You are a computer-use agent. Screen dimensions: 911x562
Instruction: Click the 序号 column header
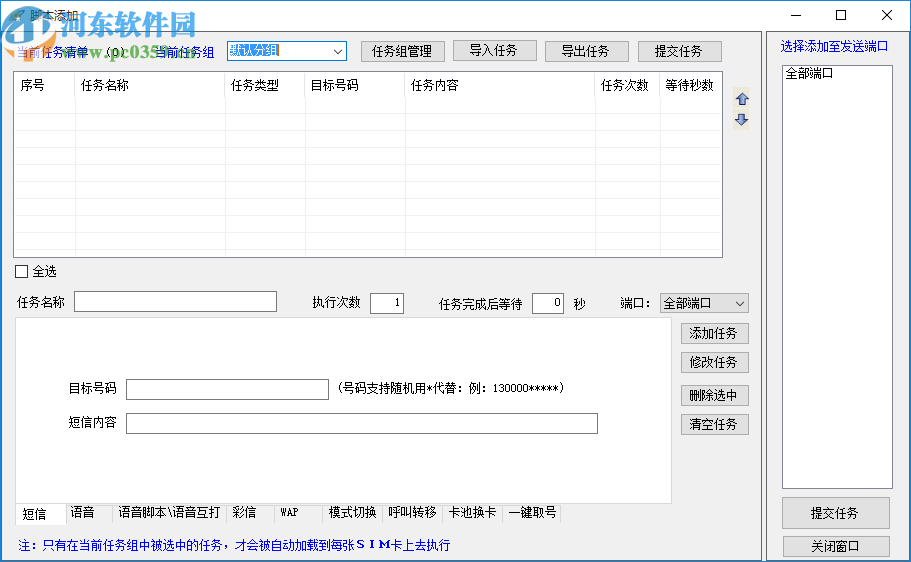pos(44,85)
